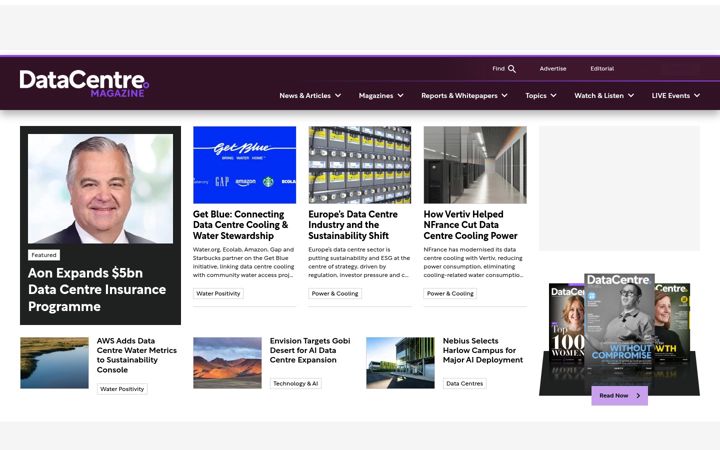720x450 pixels.
Task: Click the Read Now magazine button
Action: [x=619, y=395]
